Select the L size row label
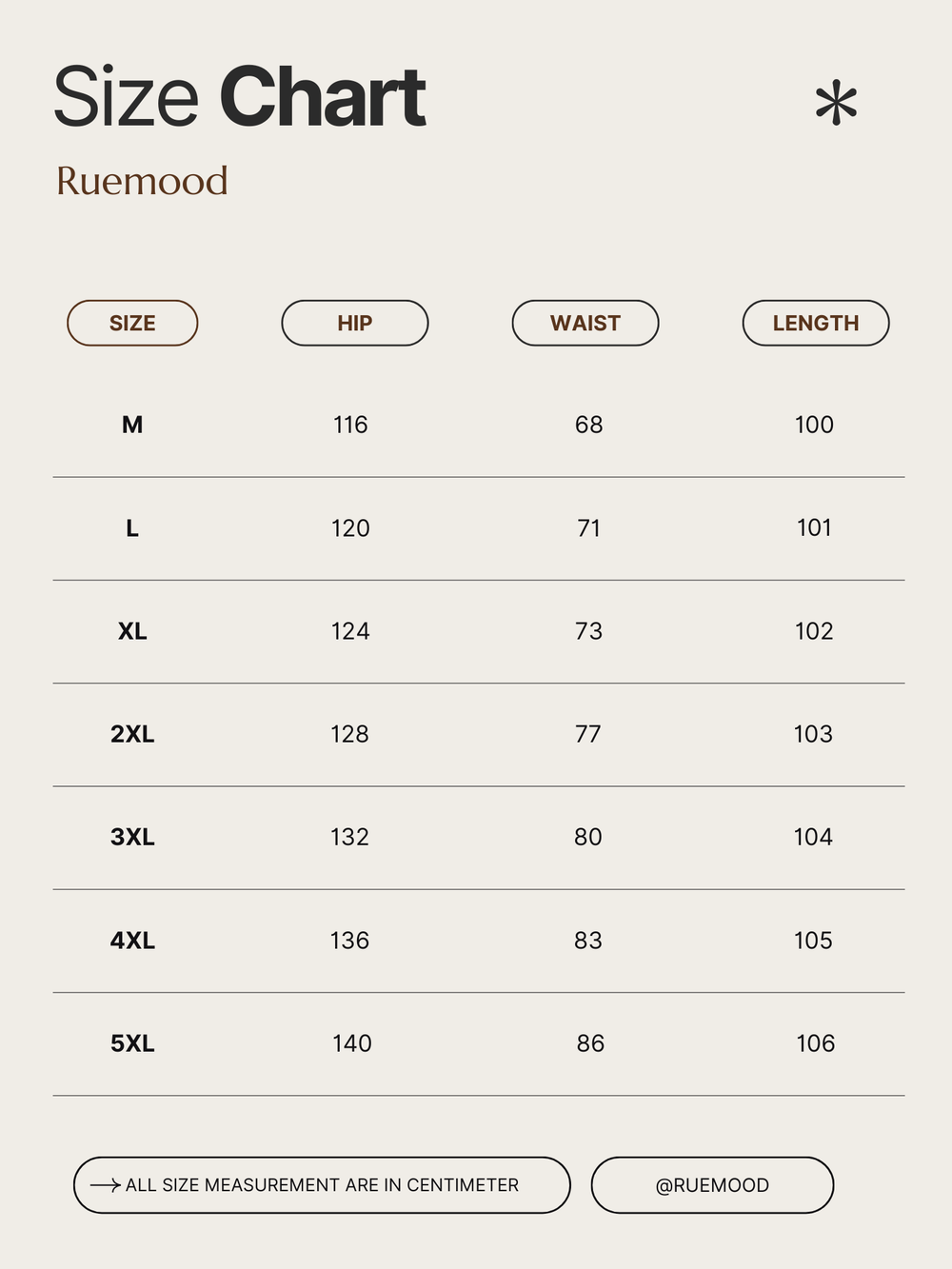 132,527
